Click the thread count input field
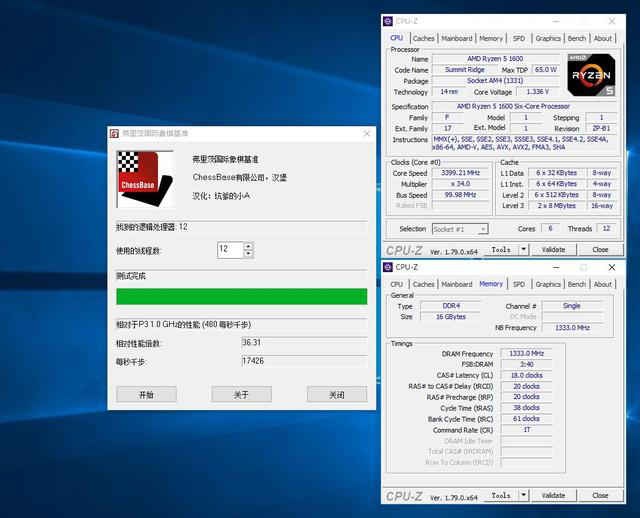Viewport: 640px width, 518px height. 229,249
